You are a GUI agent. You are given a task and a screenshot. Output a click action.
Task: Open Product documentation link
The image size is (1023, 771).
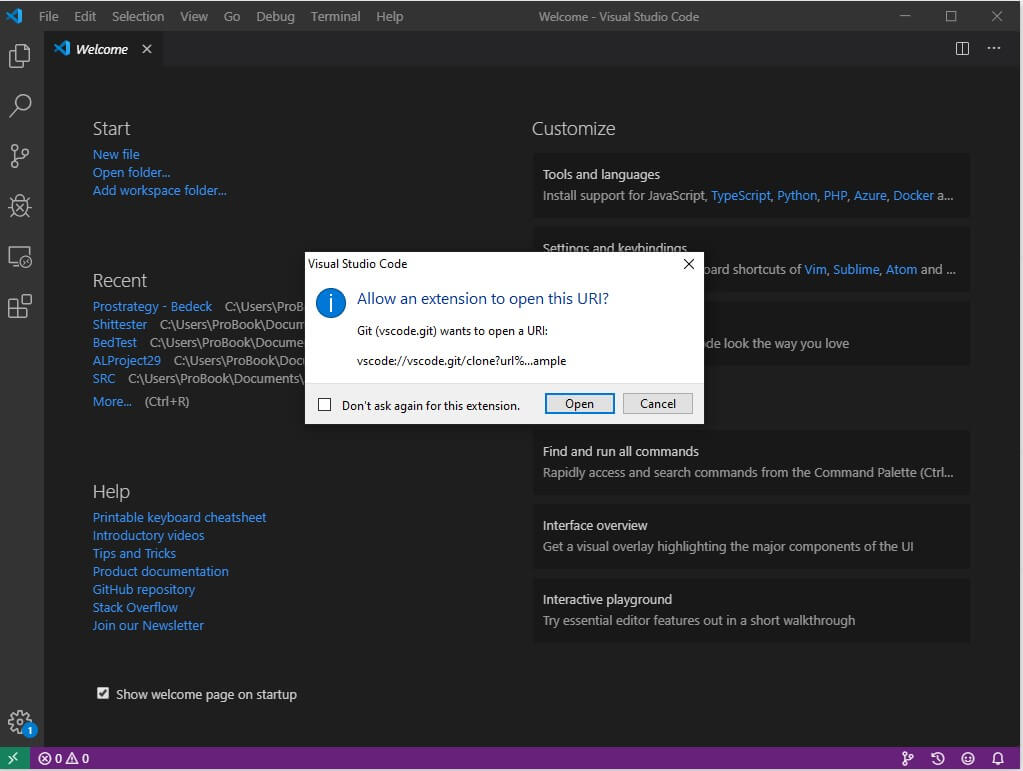click(x=160, y=571)
